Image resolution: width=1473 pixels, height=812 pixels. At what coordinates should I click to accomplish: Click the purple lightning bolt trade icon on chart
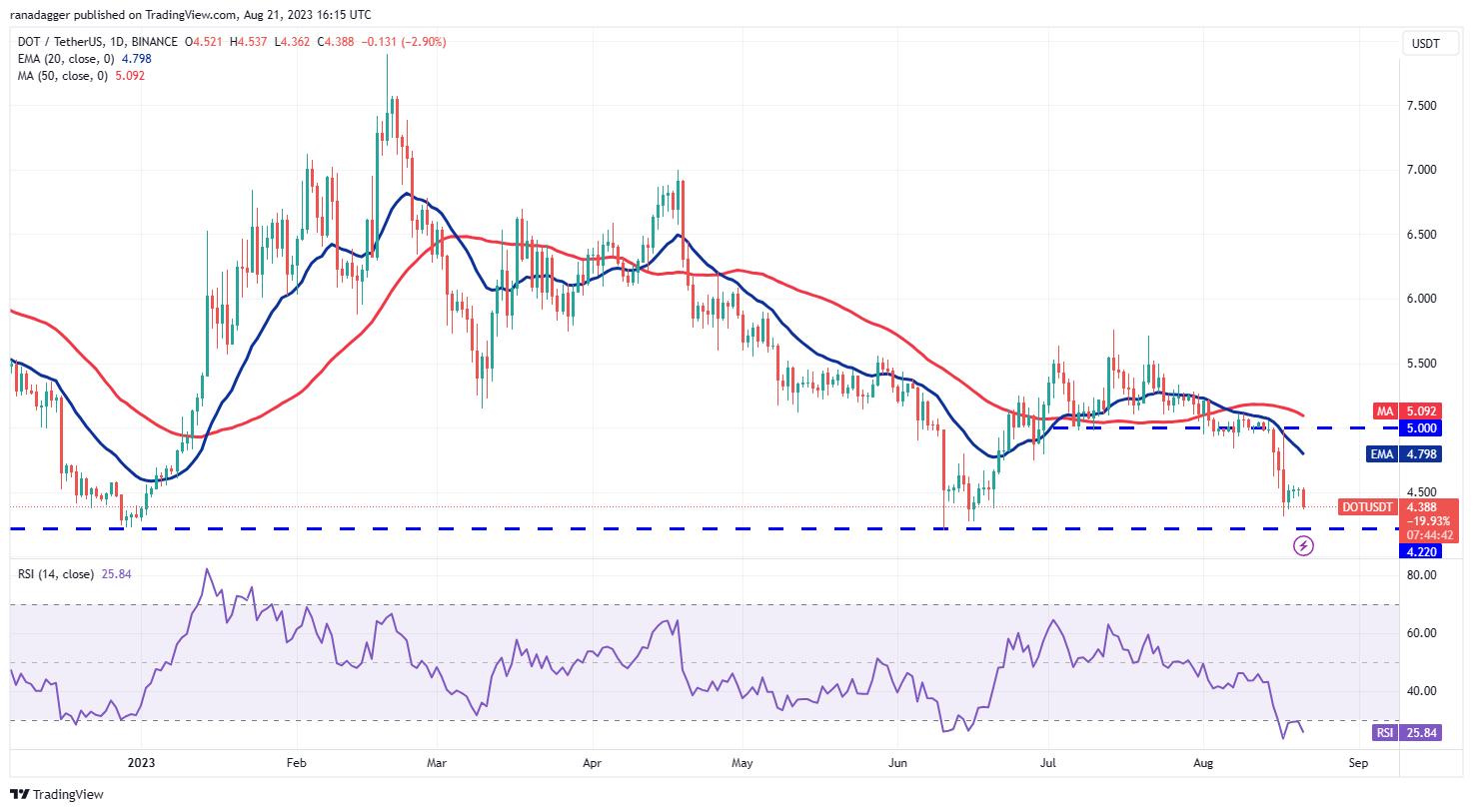pyautogui.click(x=1304, y=545)
